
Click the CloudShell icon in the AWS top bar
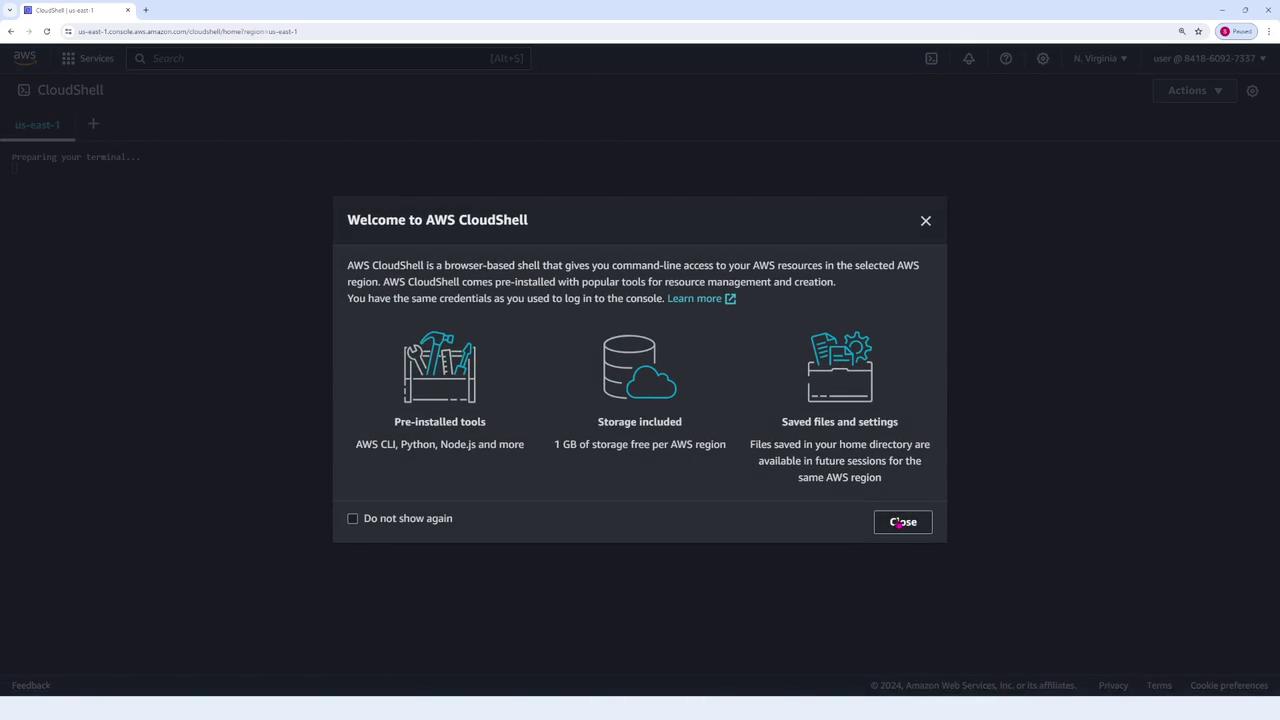tap(931, 59)
